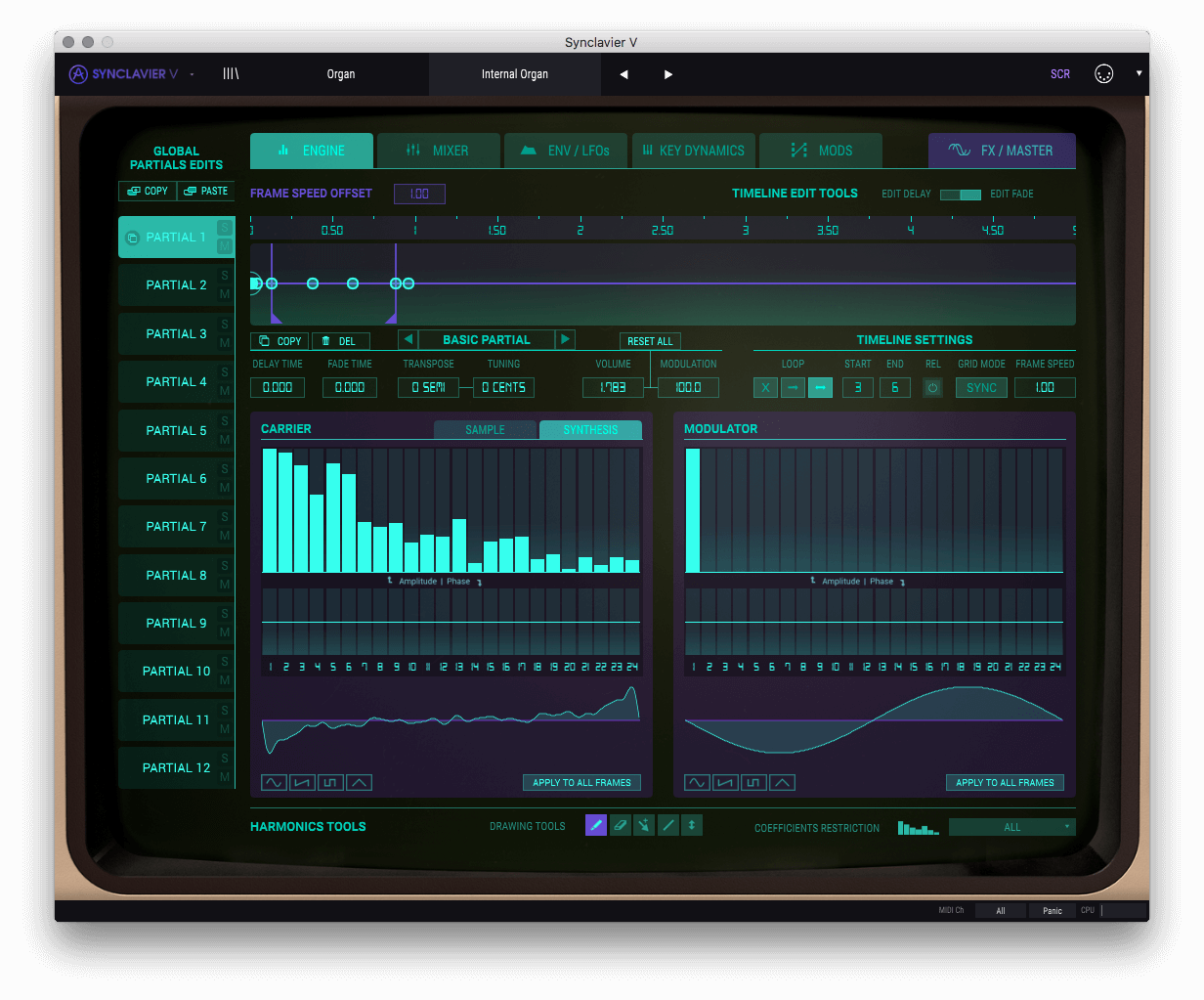Viewport: 1204px width, 1000px height.
Task: Open the preset browser library icon
Action: [231, 74]
